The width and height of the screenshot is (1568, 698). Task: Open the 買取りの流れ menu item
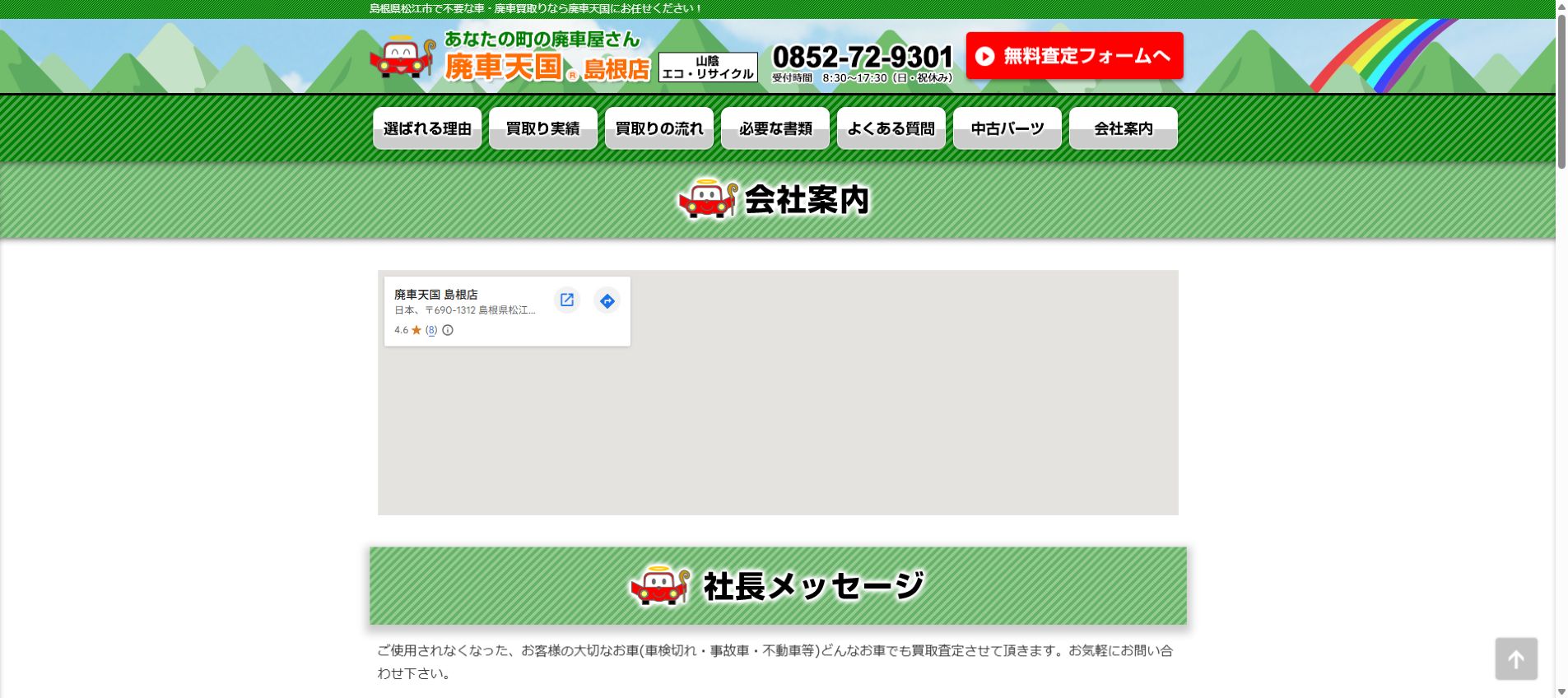pyautogui.click(x=659, y=128)
